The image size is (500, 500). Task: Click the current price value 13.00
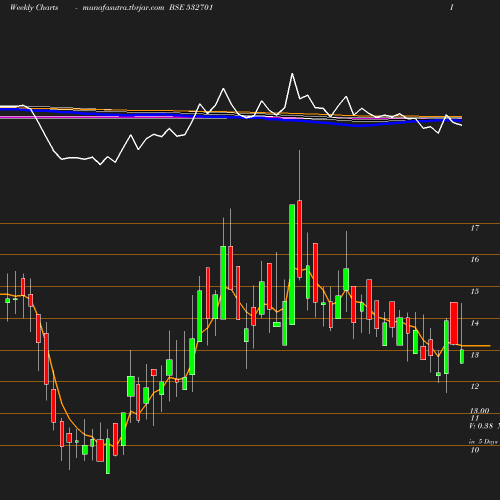(x=479, y=411)
